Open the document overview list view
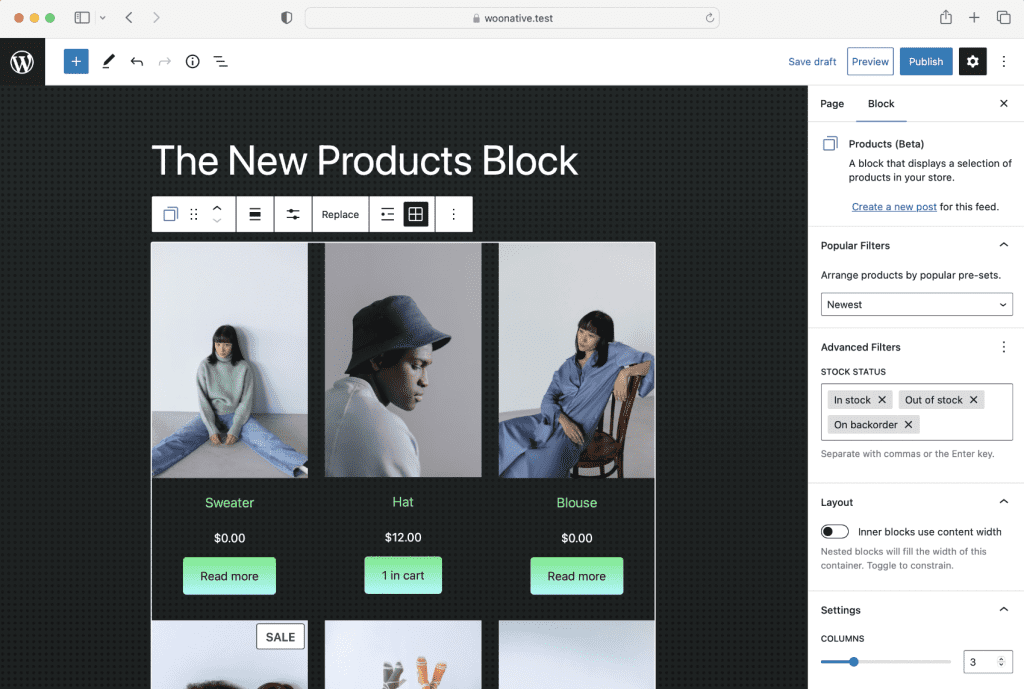The height and width of the screenshot is (689, 1024). (x=221, y=62)
